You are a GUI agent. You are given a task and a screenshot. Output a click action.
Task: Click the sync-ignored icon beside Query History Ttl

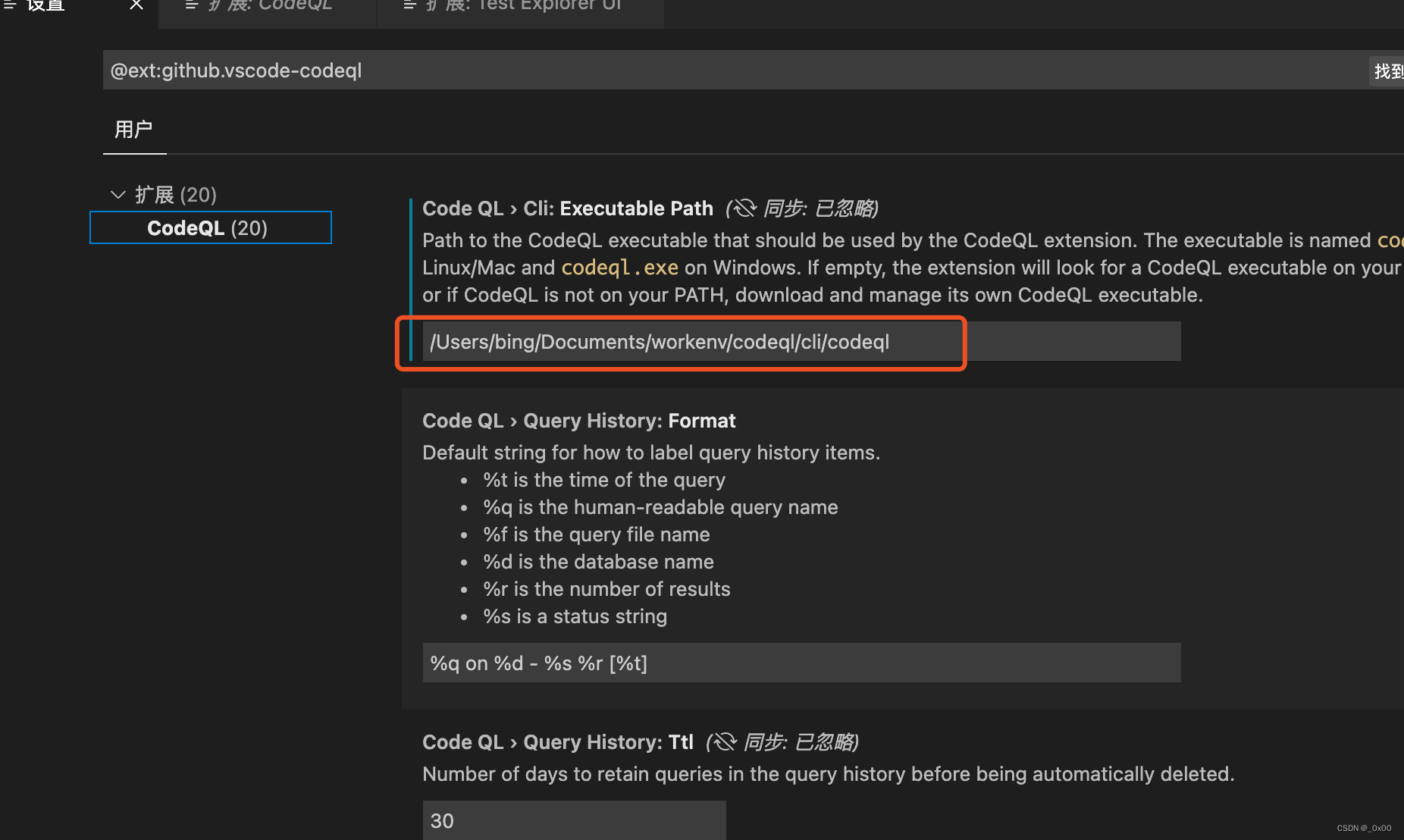724,742
